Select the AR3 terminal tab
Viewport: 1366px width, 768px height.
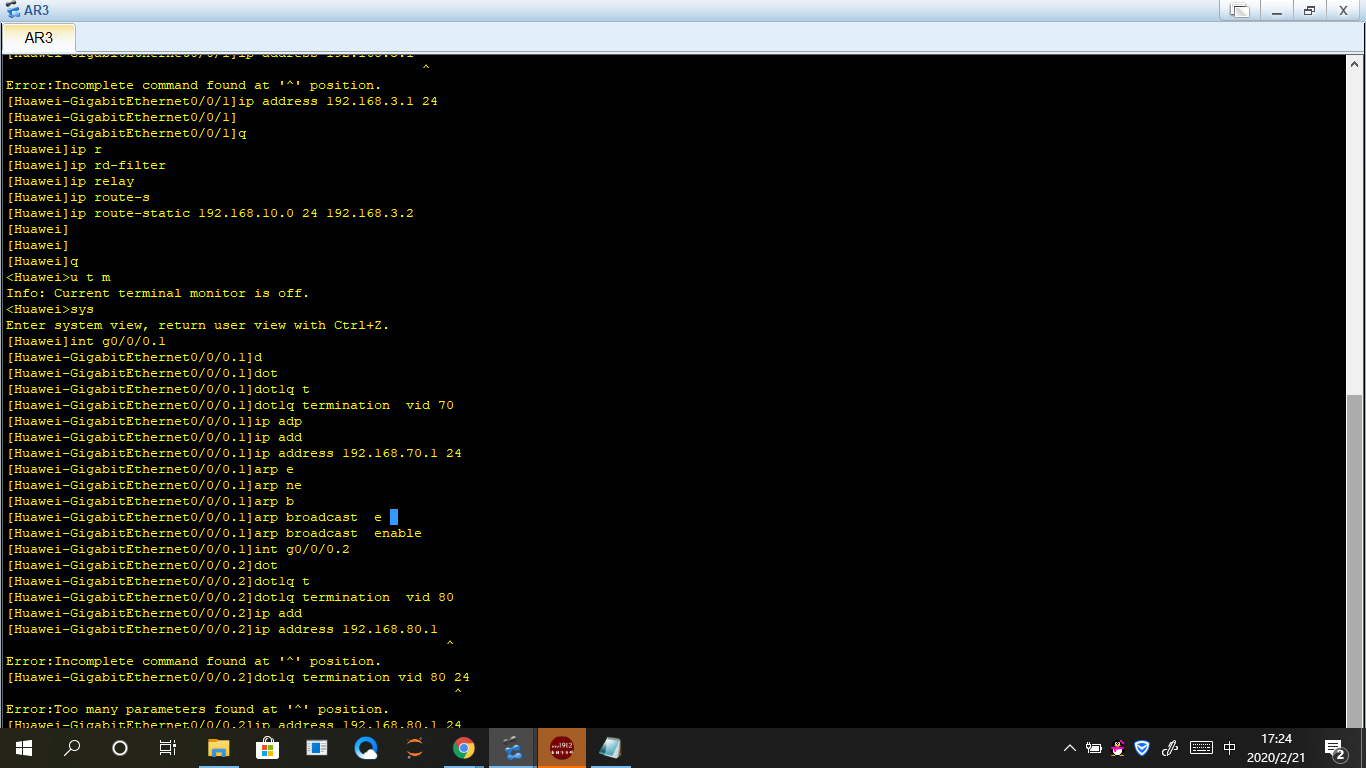tap(39, 38)
